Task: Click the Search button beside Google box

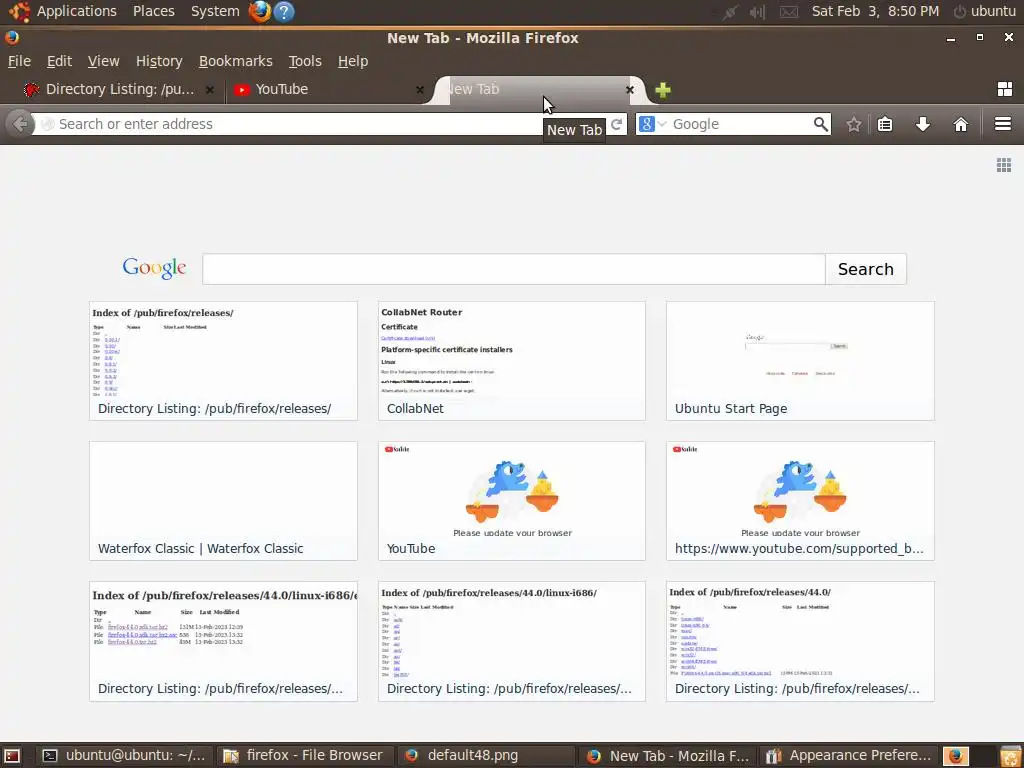Action: 865,269
